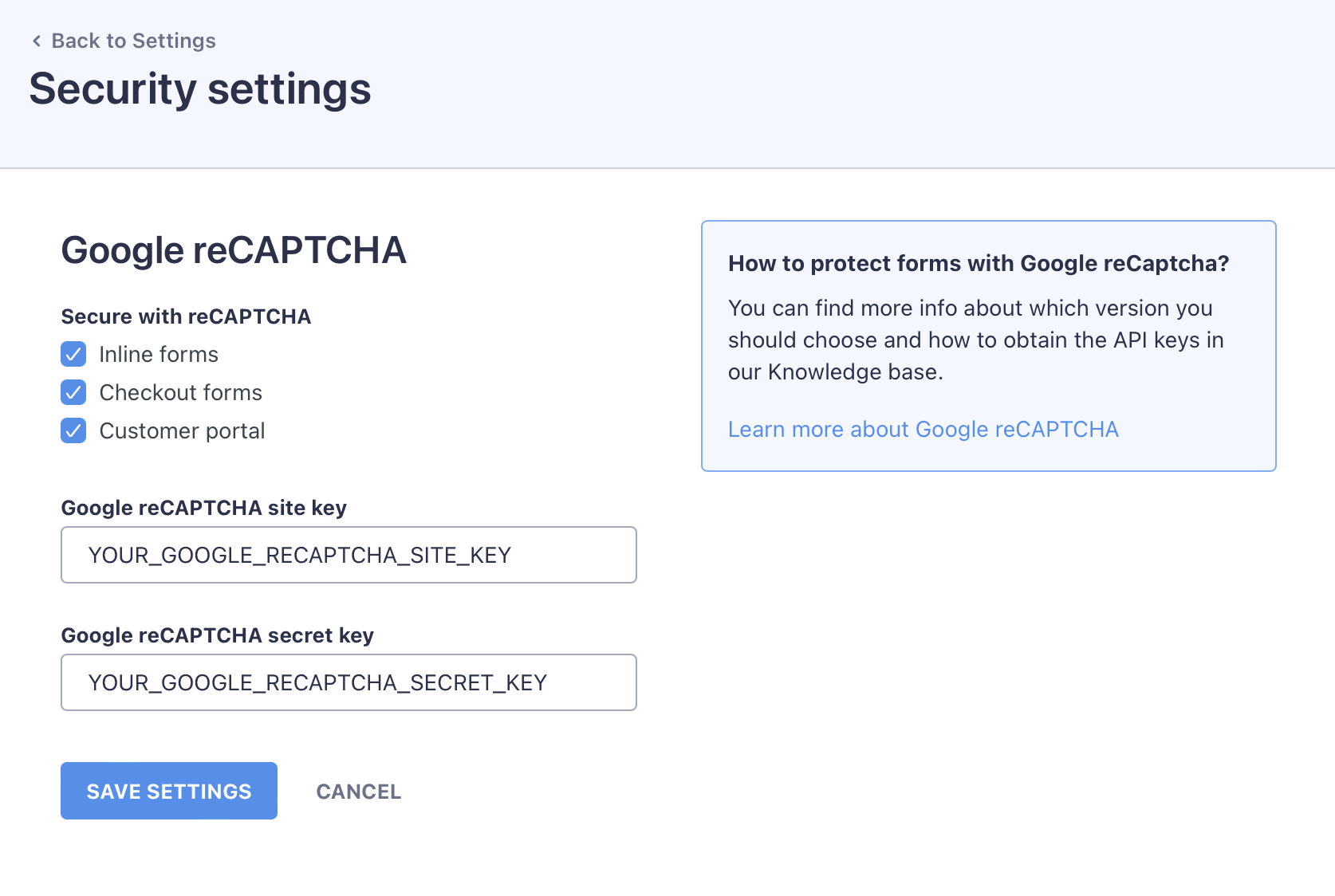
Task: Click the Google reCAPTCHA secret key label
Action: [x=217, y=635]
